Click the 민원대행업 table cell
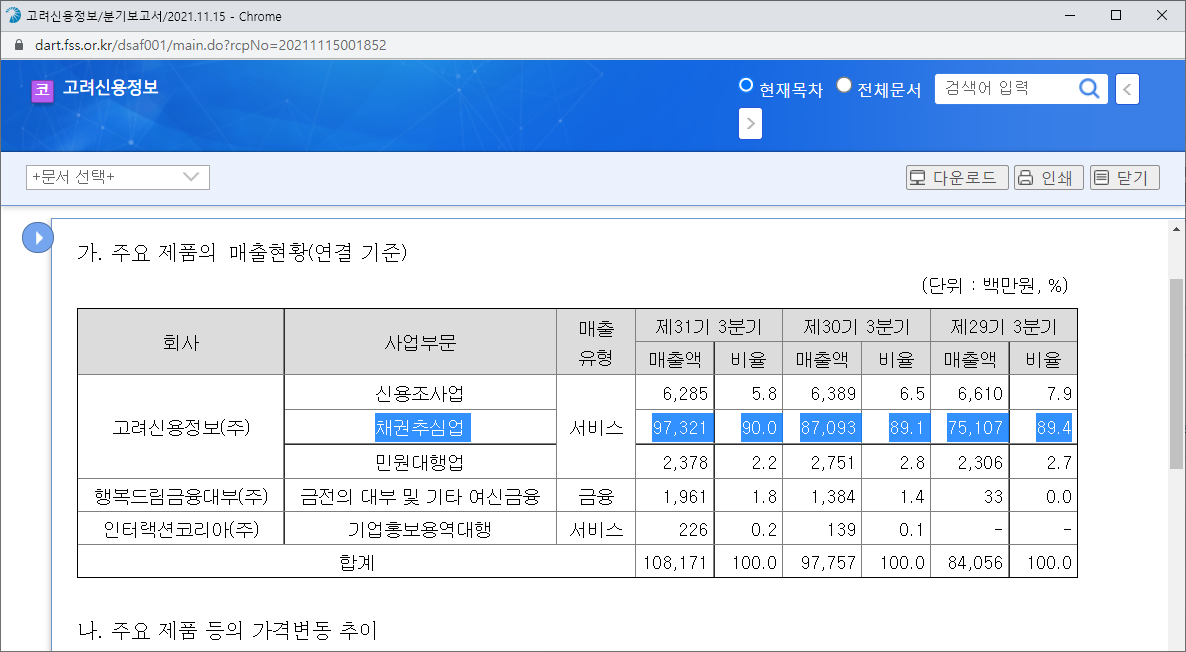Screen dimensions: 1186x652 (x=420, y=462)
